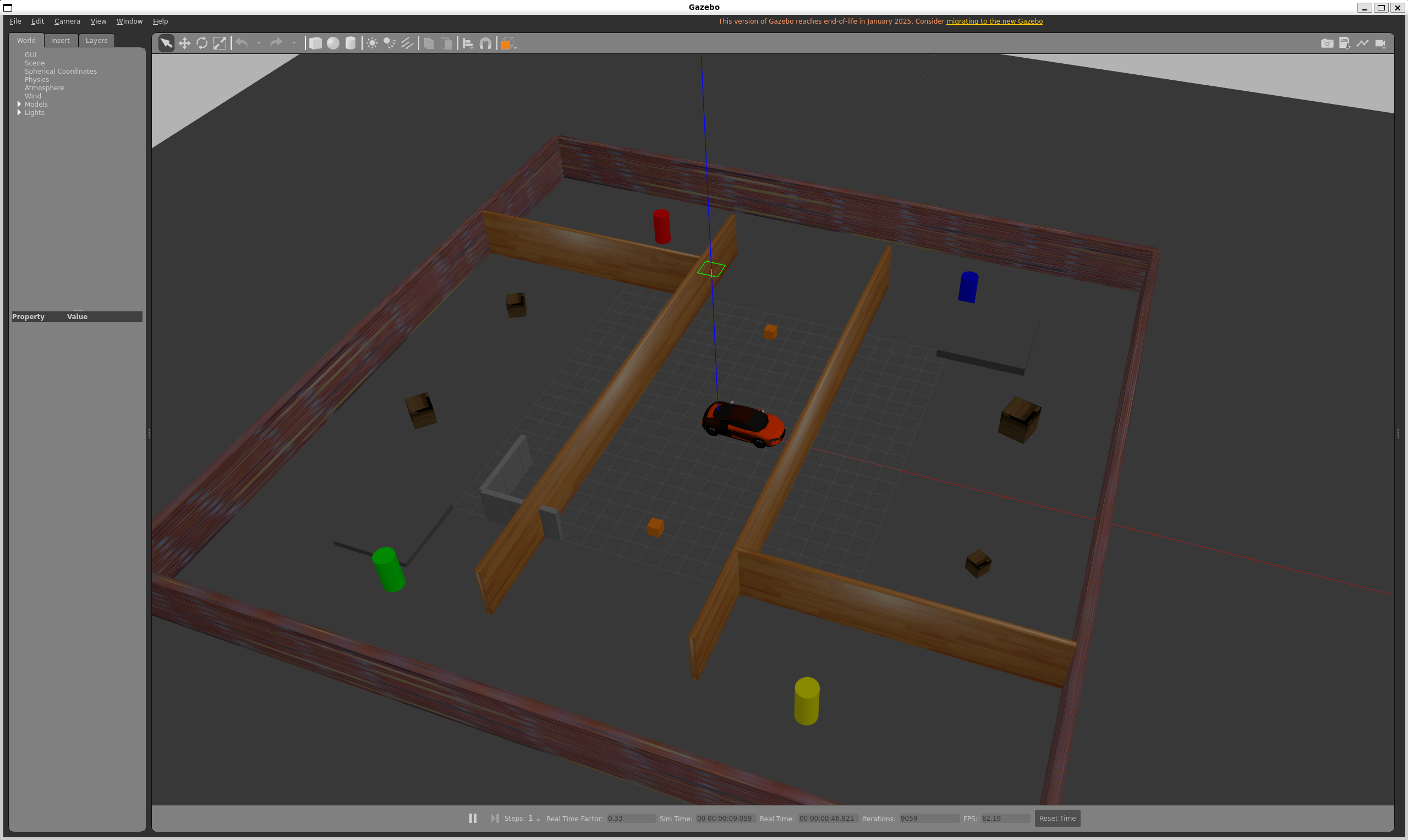Expand the Lights tree item
Viewport: 1408px width, 840px height.
tap(19, 113)
